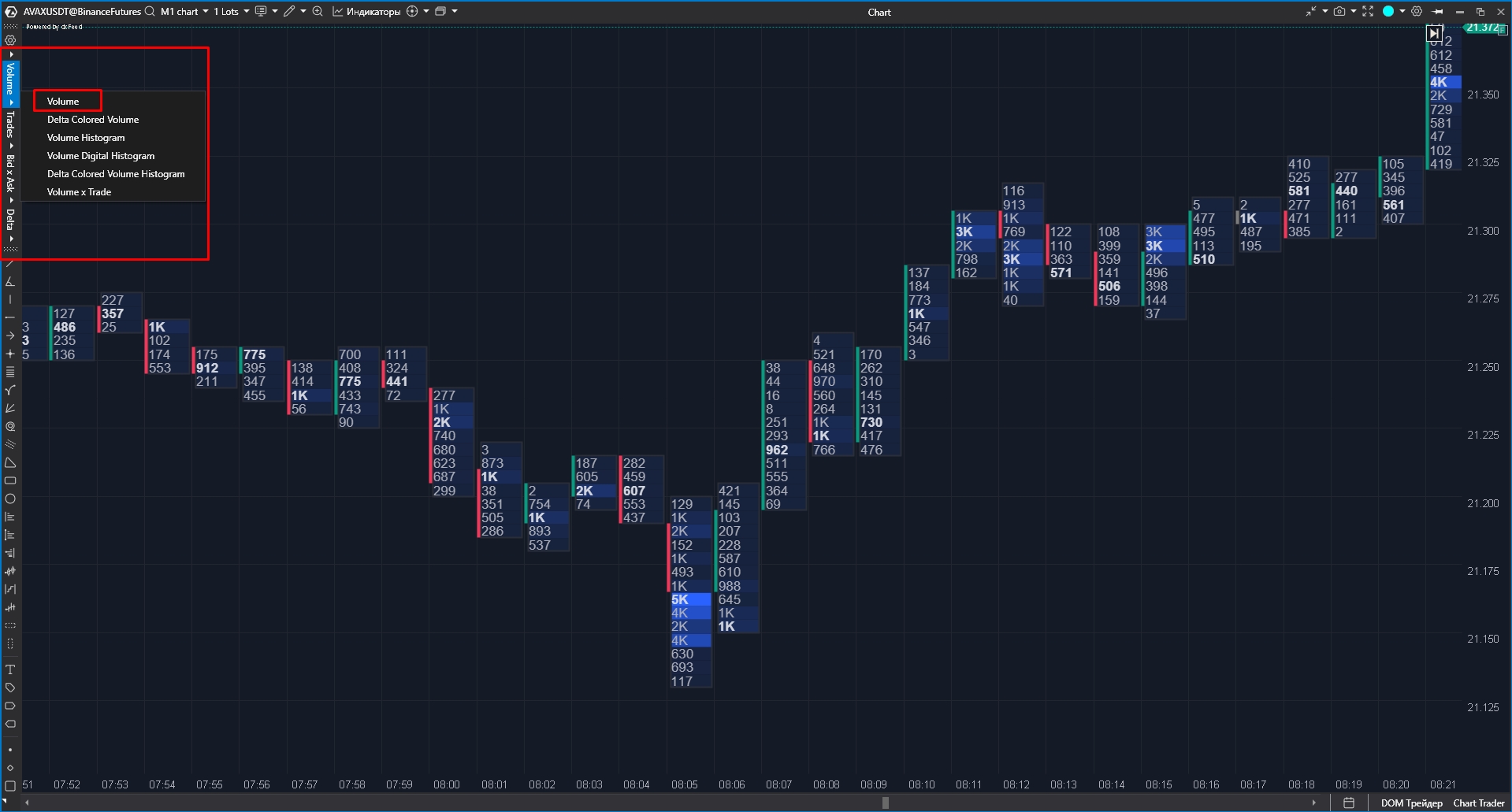Toggle the pin window icon
Image resolution: width=1512 pixels, height=812 pixels.
click(1438, 12)
